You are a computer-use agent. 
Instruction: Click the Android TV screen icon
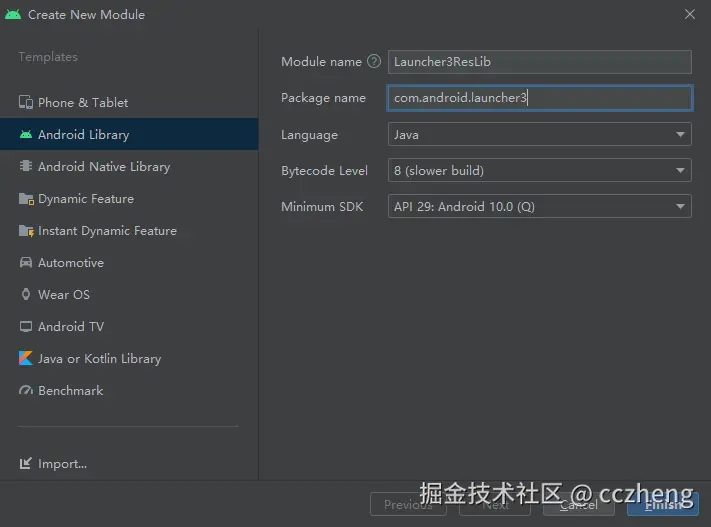tap(26, 326)
